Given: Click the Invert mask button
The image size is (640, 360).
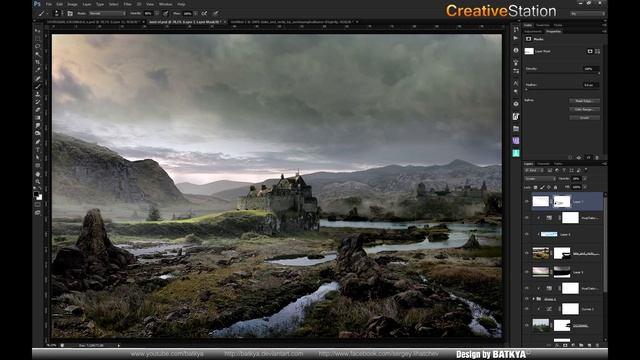Looking at the screenshot, I should coord(584,118).
